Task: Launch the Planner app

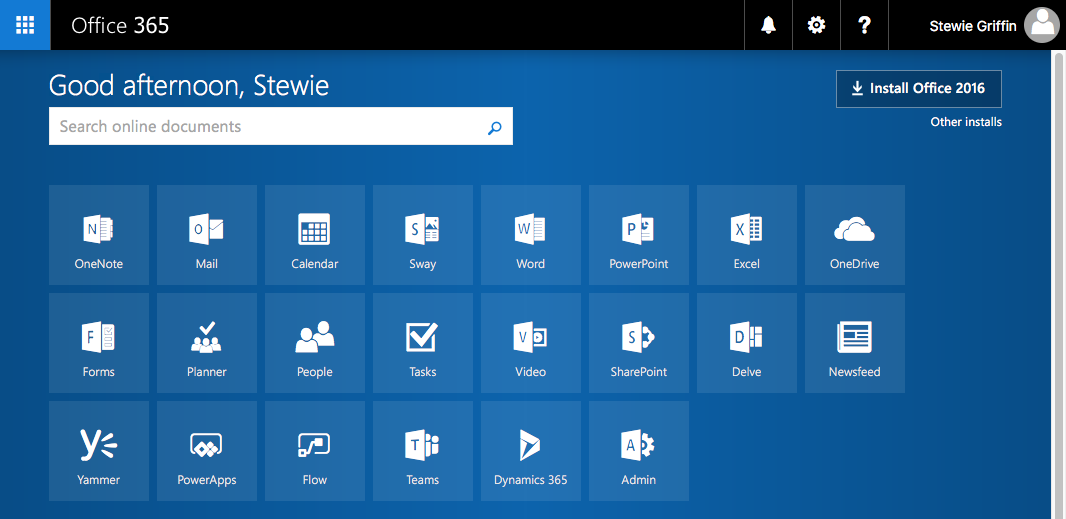Action: pos(207,343)
